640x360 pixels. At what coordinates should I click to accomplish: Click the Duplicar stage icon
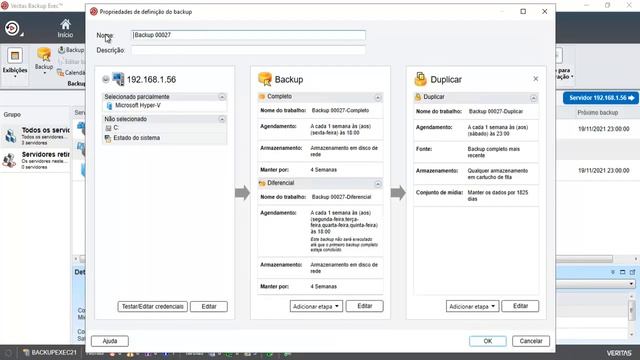pos(420,79)
